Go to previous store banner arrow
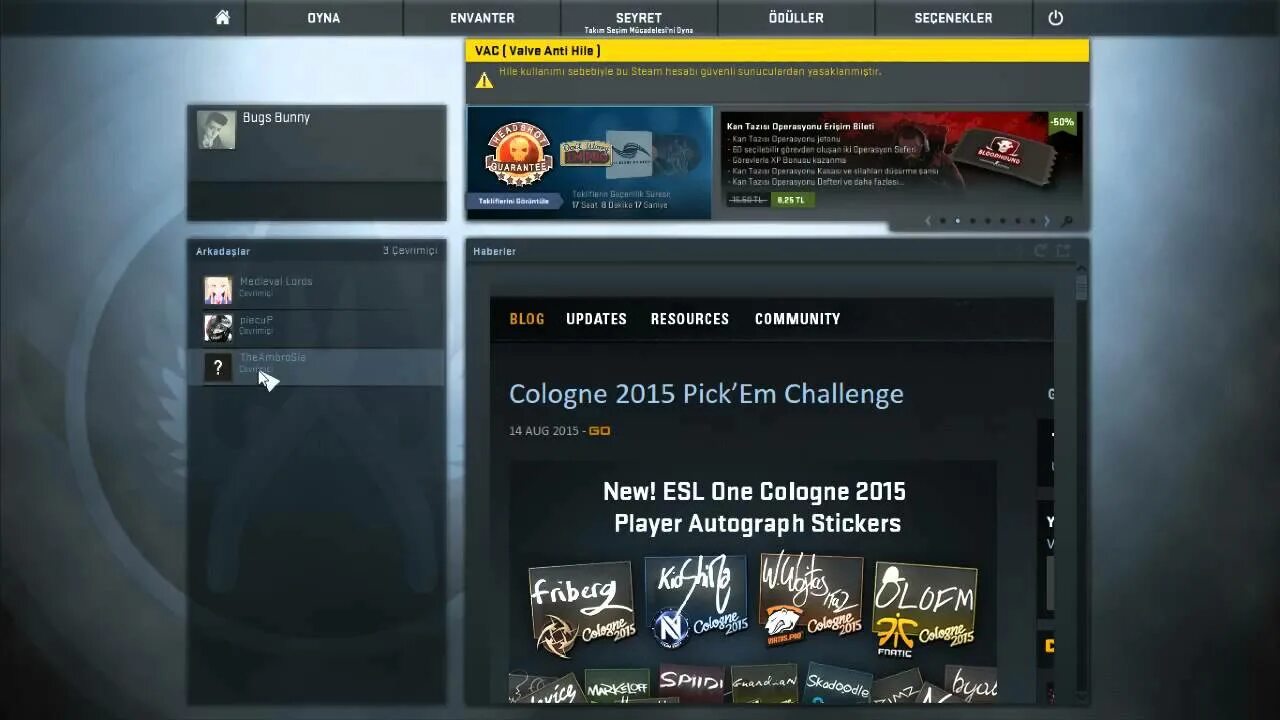Viewport: 1280px width, 720px height. 928,221
